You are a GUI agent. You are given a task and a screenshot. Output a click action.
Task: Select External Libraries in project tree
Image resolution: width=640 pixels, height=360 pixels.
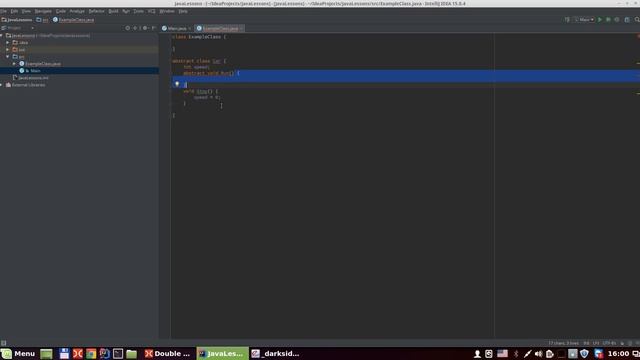(x=79, y=85)
